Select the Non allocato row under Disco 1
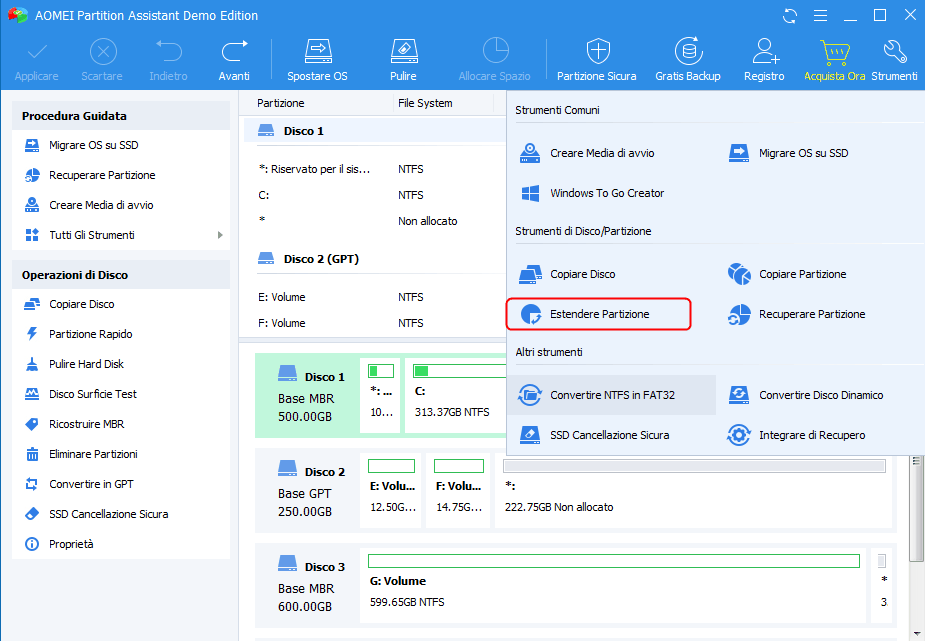This screenshot has height=641, width=925. (x=375, y=221)
